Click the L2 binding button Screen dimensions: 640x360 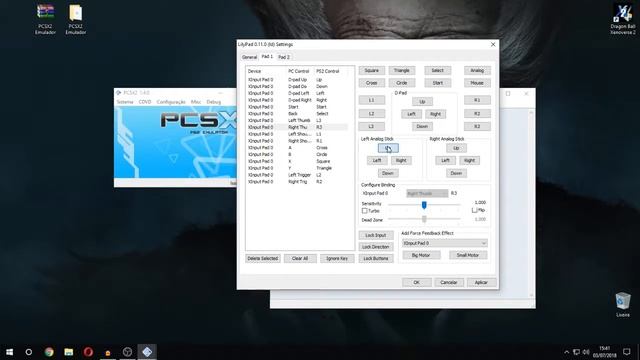371,113
